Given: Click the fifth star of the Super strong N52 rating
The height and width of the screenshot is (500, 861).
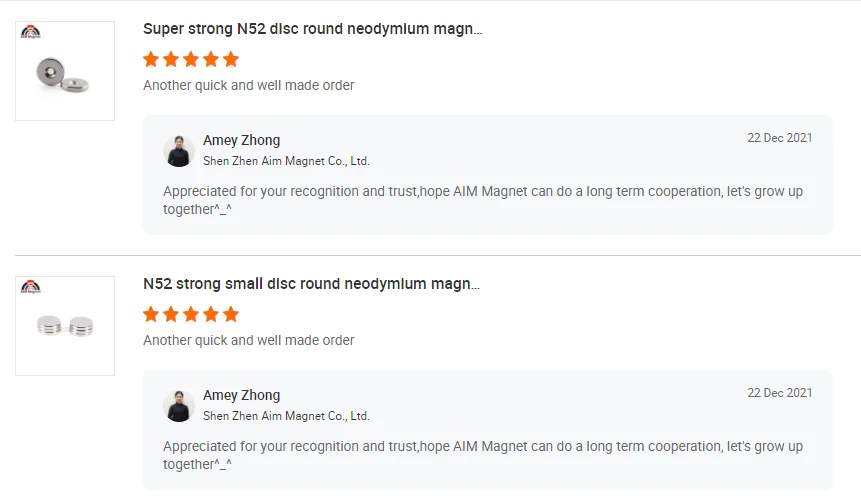Looking at the screenshot, I should pyautogui.click(x=231, y=59).
